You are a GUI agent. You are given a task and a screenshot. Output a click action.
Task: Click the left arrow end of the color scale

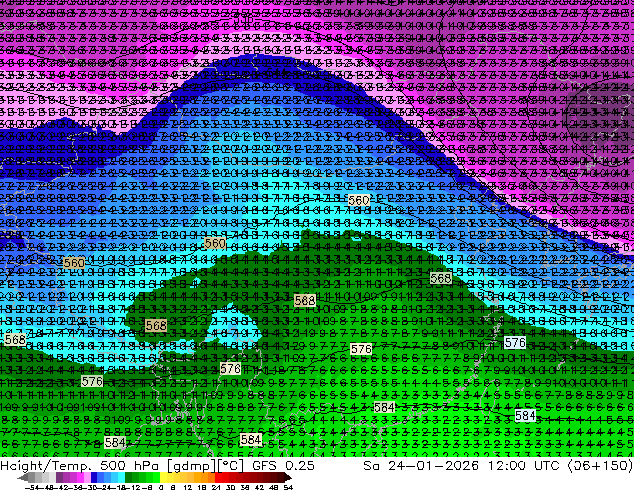pos(23,478)
